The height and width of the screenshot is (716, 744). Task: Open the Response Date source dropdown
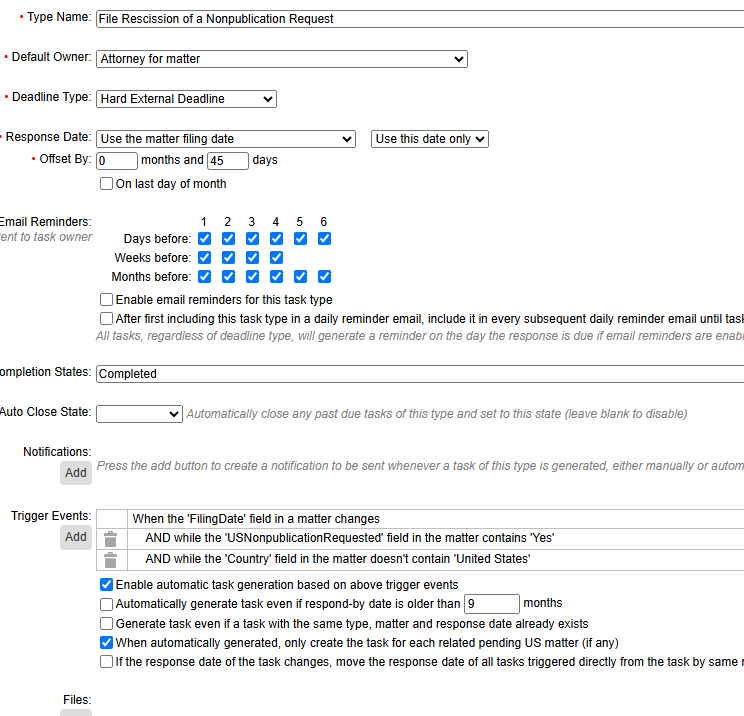tap(226, 139)
